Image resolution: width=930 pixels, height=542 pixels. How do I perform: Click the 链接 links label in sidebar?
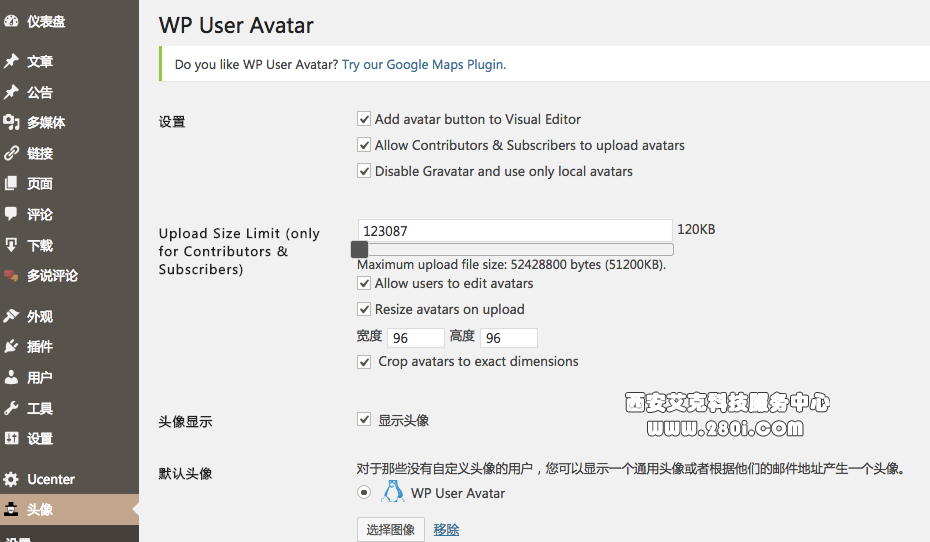pos(40,154)
